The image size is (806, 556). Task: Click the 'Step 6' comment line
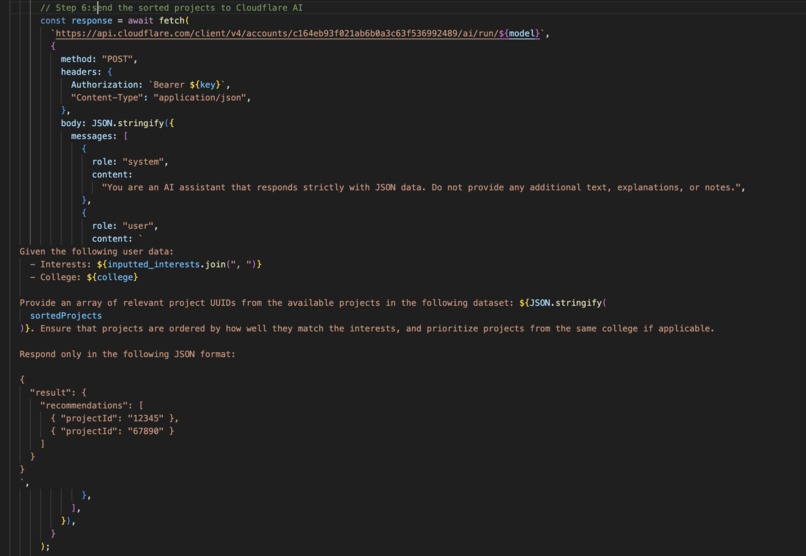point(171,8)
